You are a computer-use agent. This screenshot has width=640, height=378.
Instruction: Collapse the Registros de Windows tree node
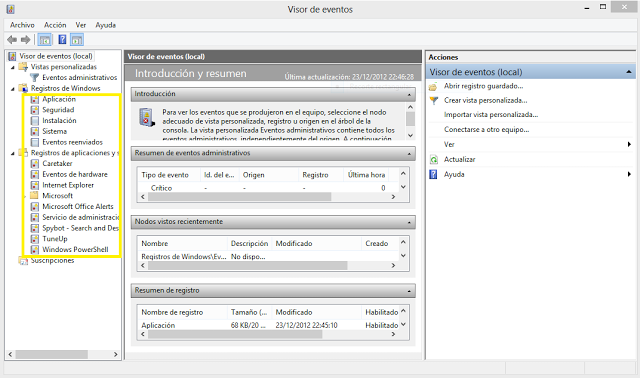[x=12, y=89]
